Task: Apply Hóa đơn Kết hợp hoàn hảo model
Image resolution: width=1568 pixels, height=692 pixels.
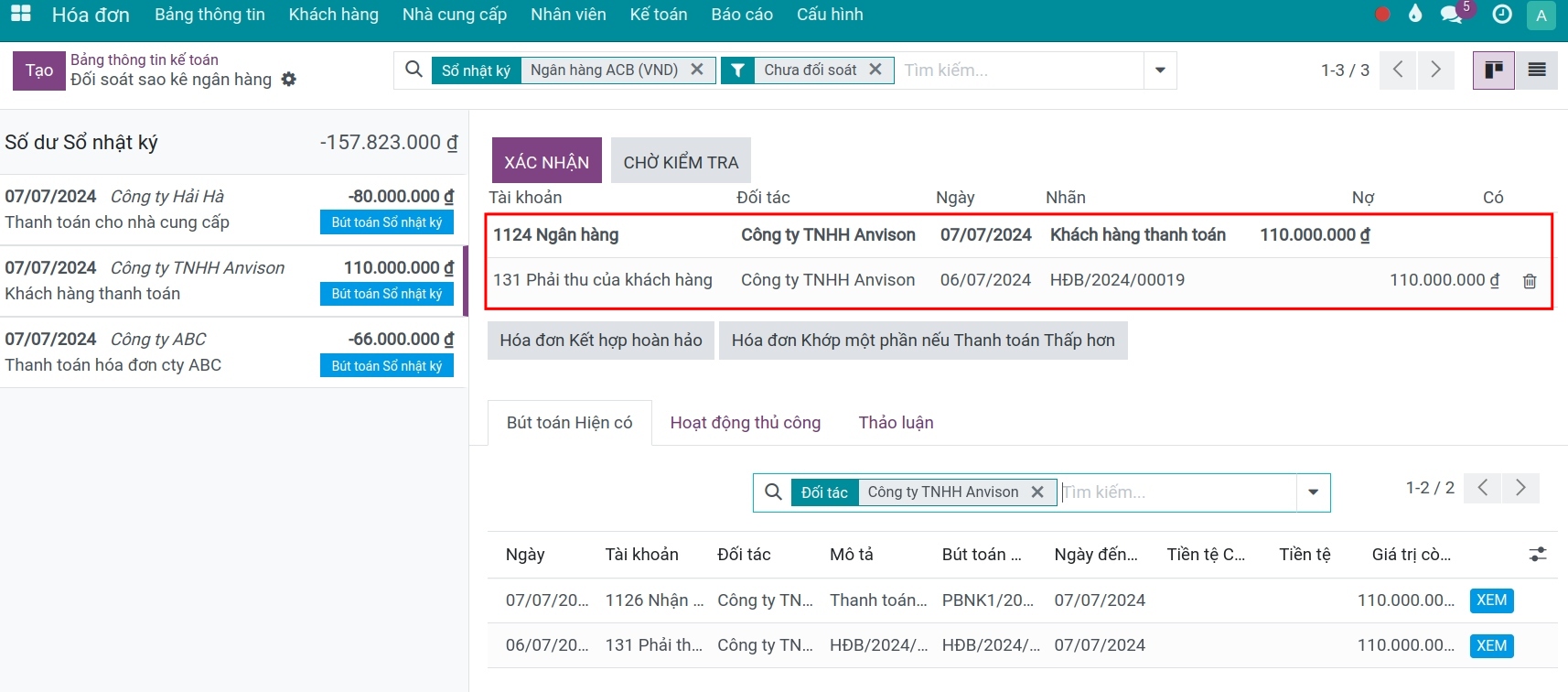Action: coord(601,341)
